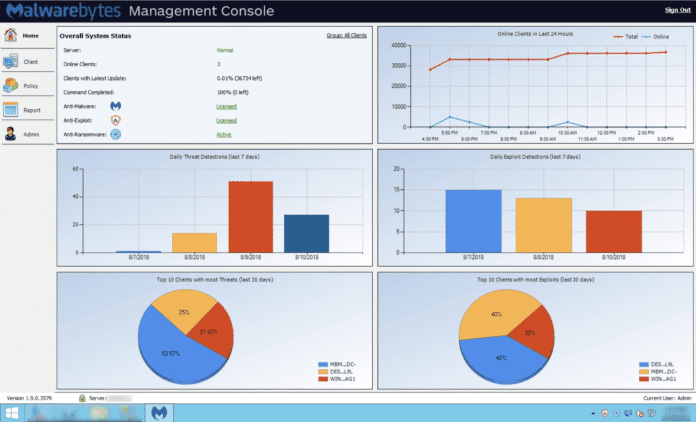The width and height of the screenshot is (696, 422).
Task: Open the Windows Start button
Action: pos(12,413)
